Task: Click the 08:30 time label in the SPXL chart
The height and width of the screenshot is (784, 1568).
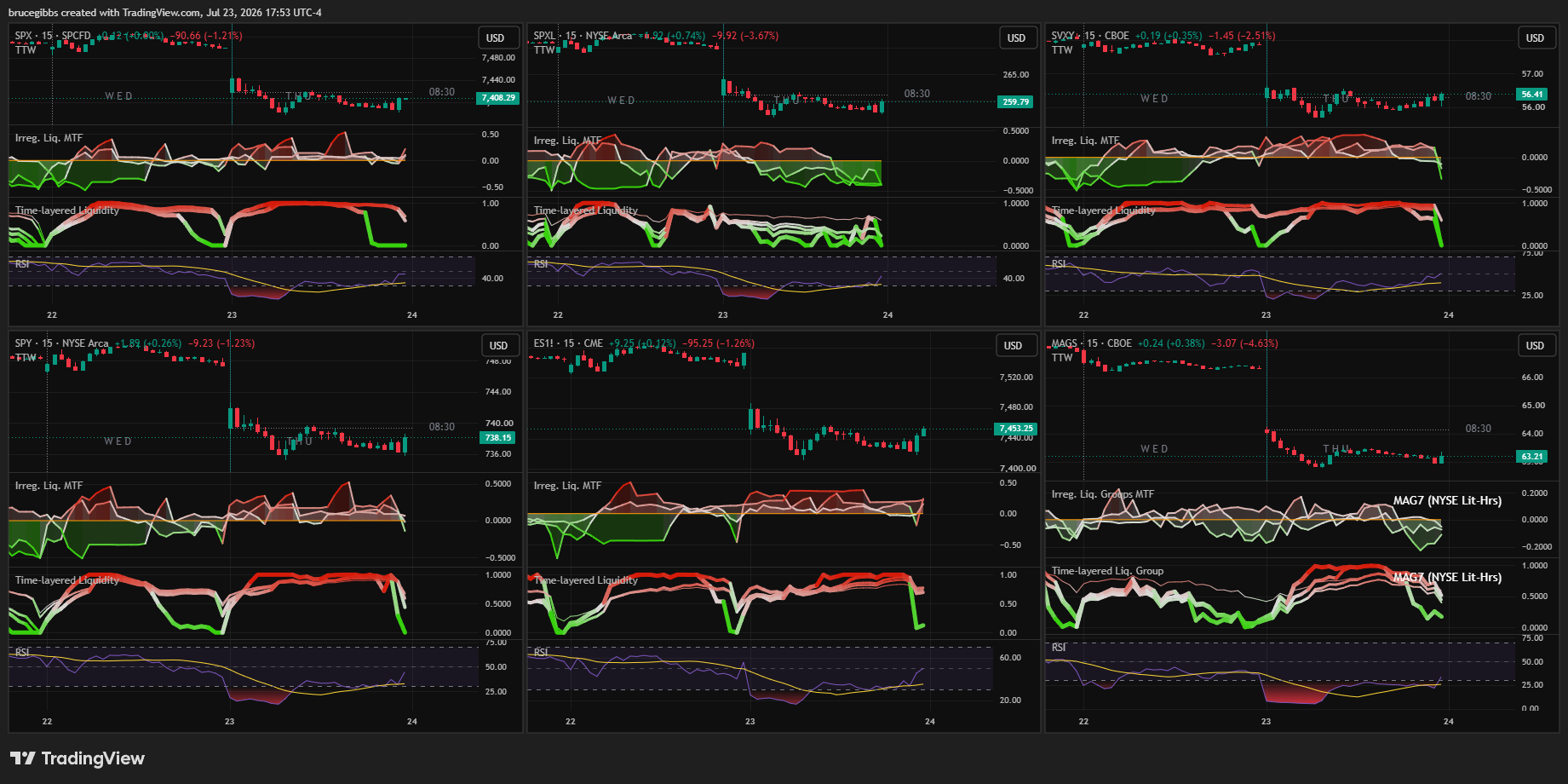Action: (x=917, y=94)
